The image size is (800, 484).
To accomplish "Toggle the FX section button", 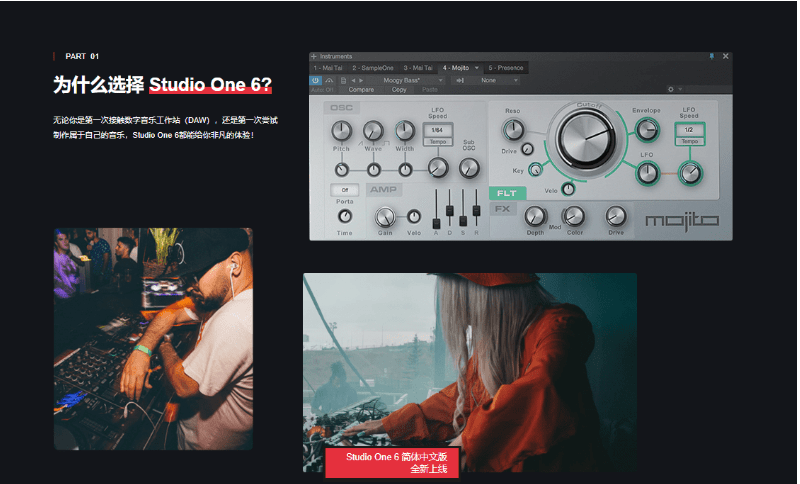I will coord(503,209).
